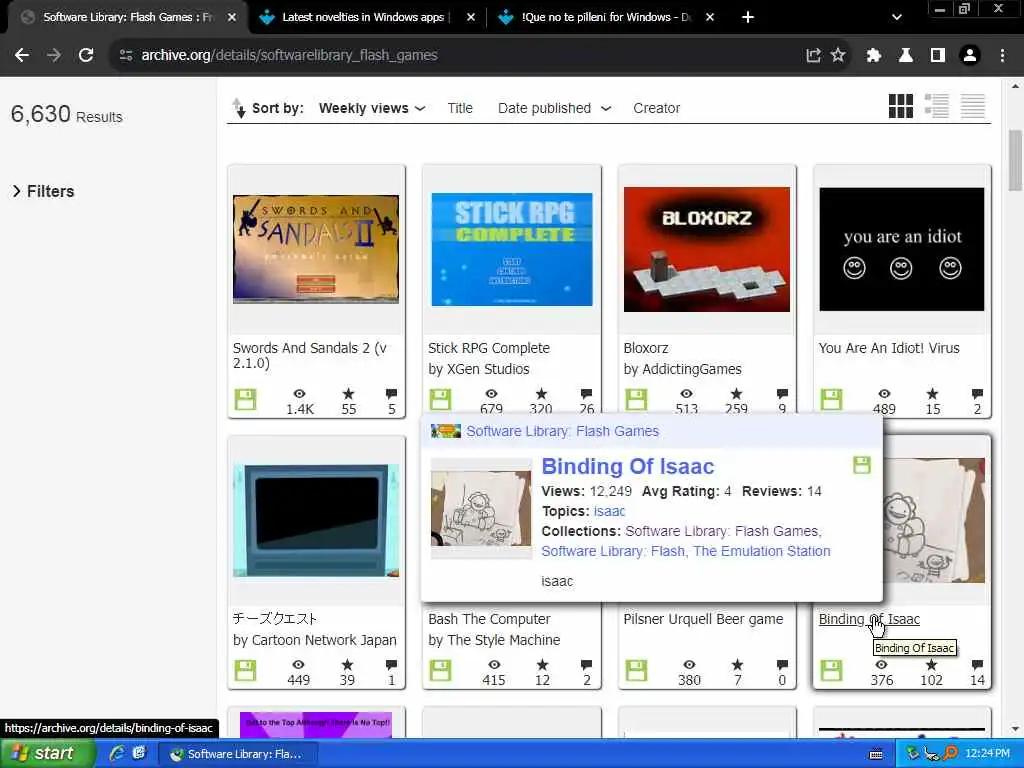The width and height of the screenshot is (1024, 768).
Task: Click the orange search tray icon
Action: 950,753
